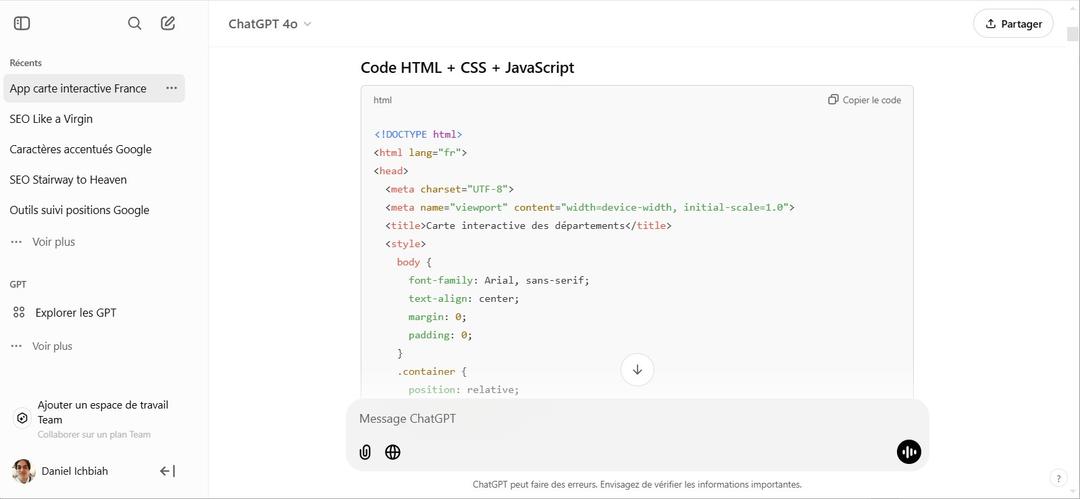
Task: Open the SEO Like a Virgin chat
Action: pos(51,119)
